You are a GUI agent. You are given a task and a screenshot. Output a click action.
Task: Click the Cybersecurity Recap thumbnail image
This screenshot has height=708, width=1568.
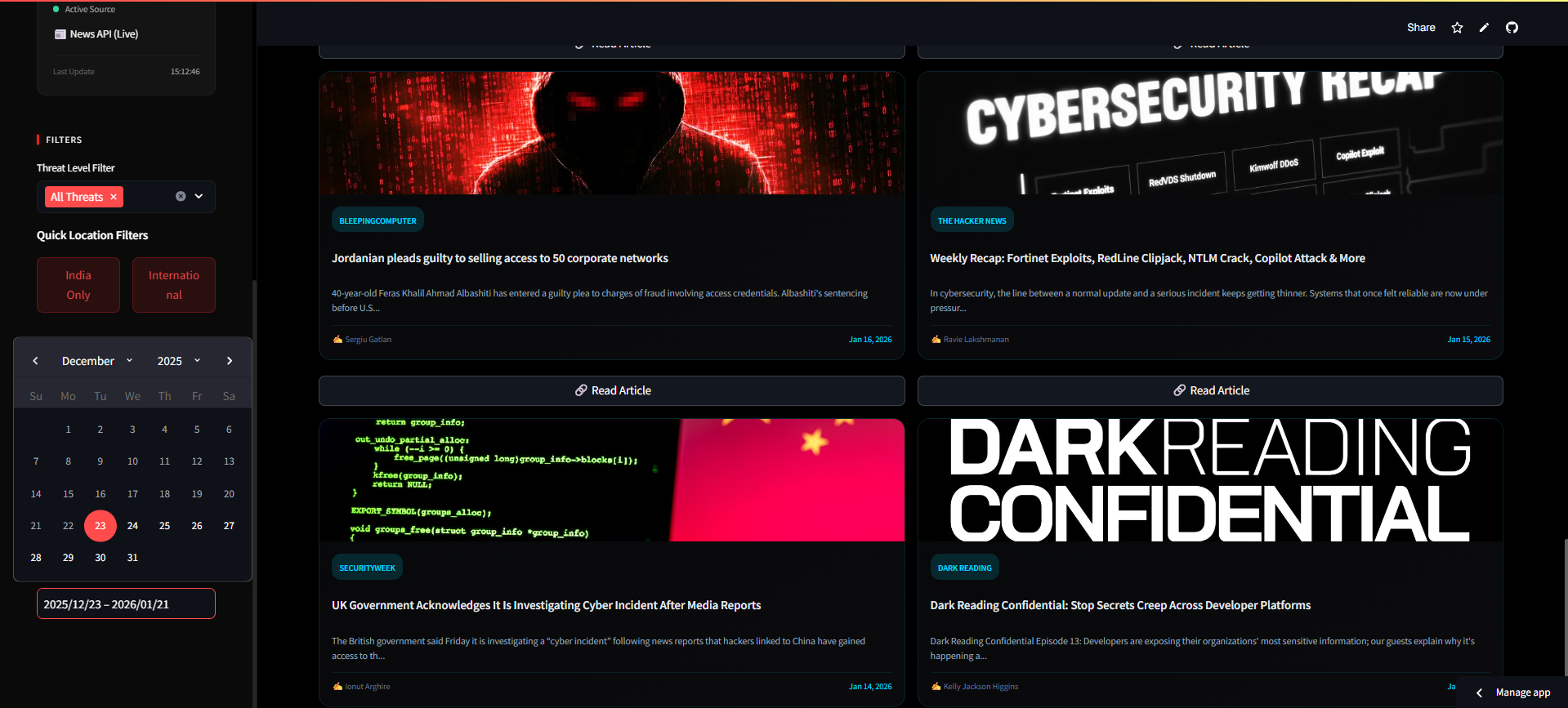click(1210, 133)
